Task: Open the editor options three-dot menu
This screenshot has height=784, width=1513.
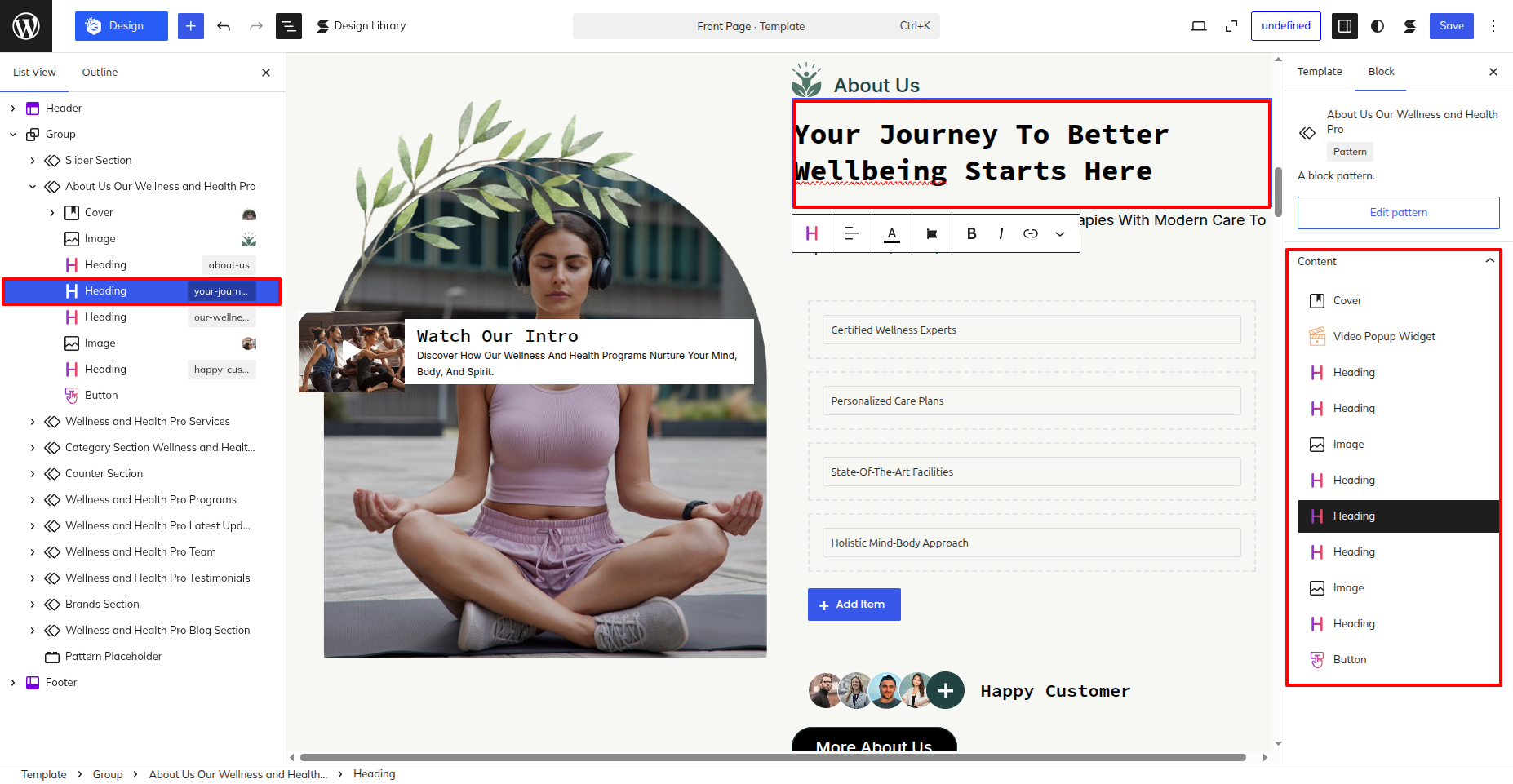Action: (x=1493, y=26)
